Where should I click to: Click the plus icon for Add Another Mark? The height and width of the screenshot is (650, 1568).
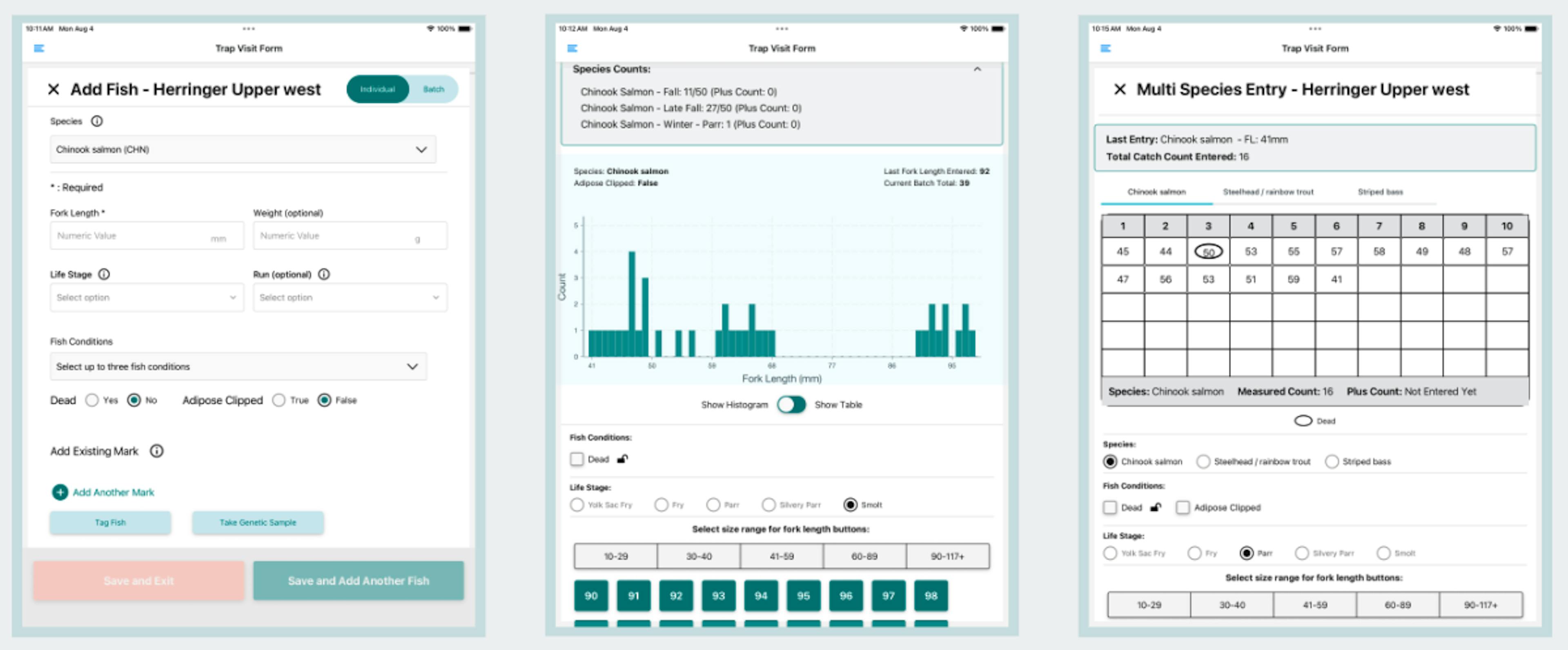[x=60, y=492]
